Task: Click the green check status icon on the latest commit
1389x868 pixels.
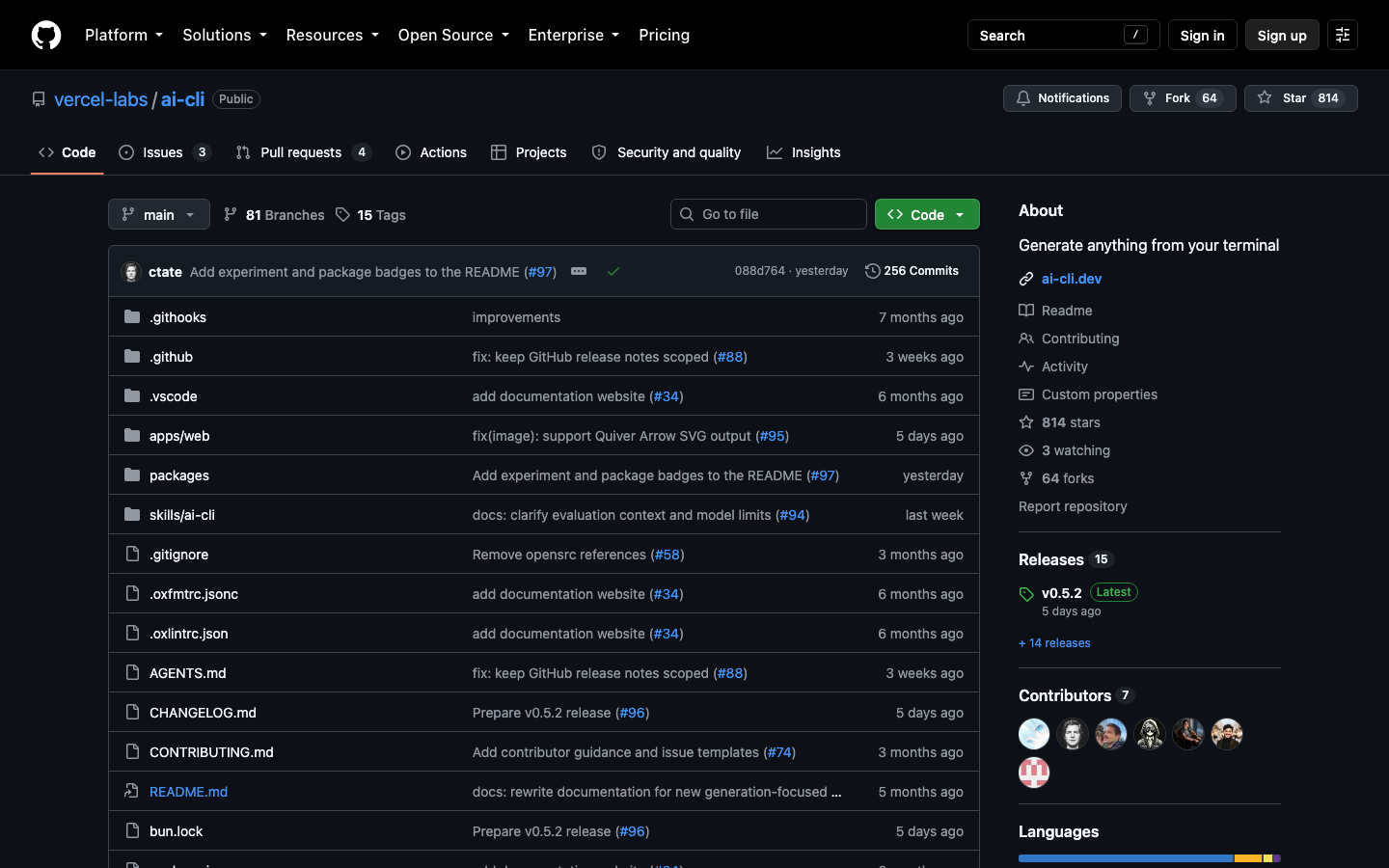Action: pyautogui.click(x=613, y=271)
